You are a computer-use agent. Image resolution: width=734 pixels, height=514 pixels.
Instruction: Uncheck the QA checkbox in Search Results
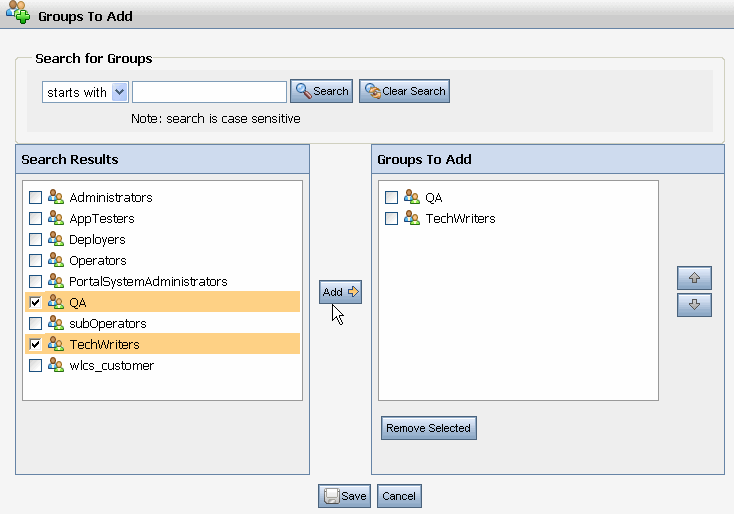(x=36, y=303)
